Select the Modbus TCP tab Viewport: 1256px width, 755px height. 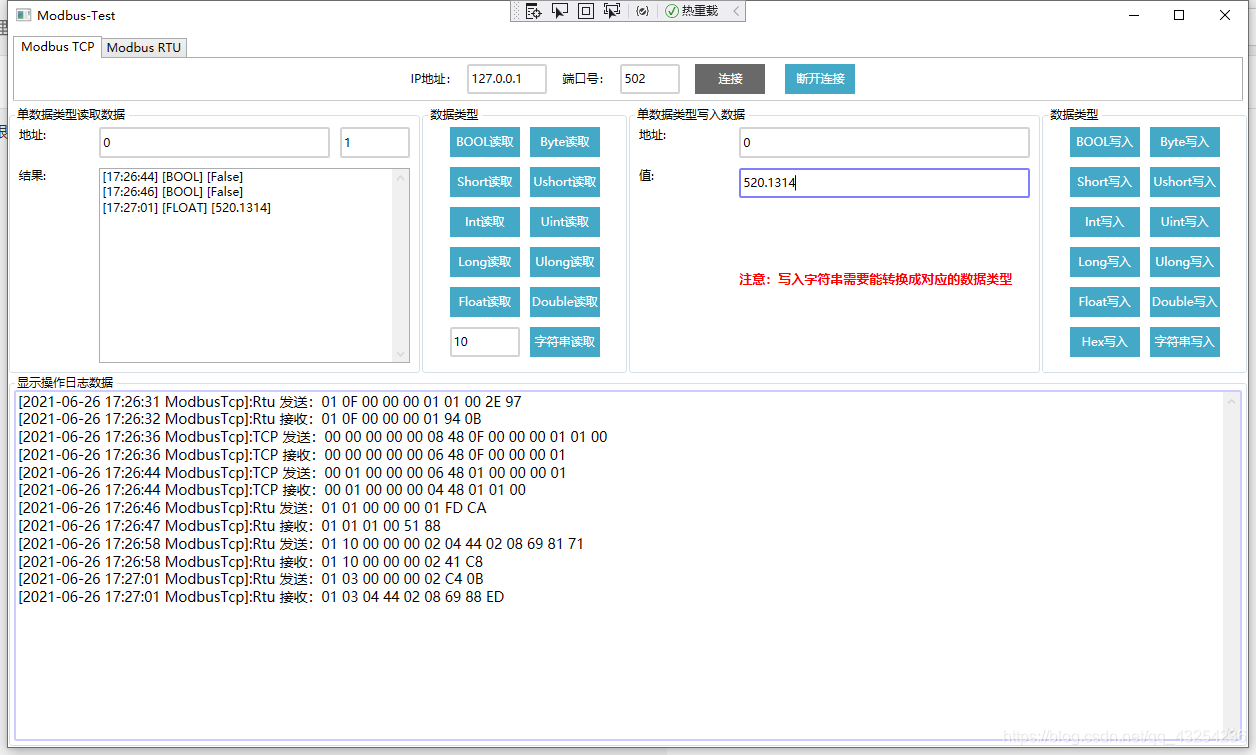pyautogui.click(x=56, y=47)
